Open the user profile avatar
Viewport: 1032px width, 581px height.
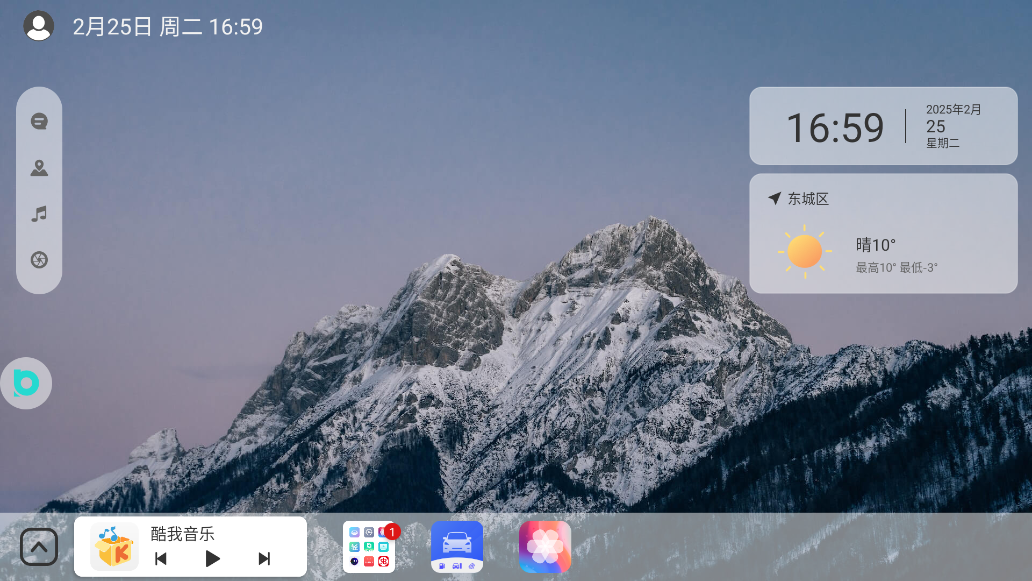(38, 26)
